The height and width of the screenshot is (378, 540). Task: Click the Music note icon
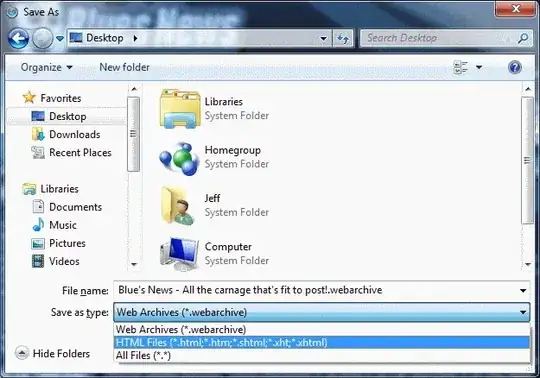click(x=38, y=225)
